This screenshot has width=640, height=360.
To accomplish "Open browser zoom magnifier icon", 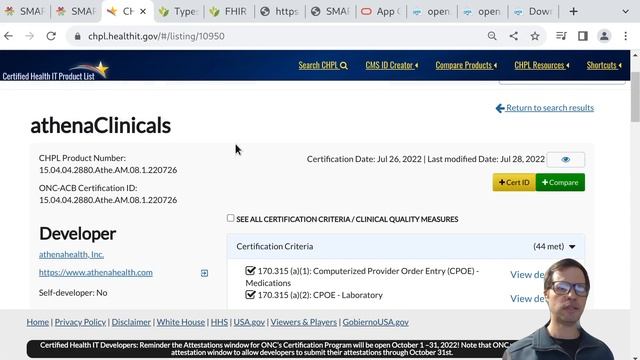I will pyautogui.click(x=492, y=36).
